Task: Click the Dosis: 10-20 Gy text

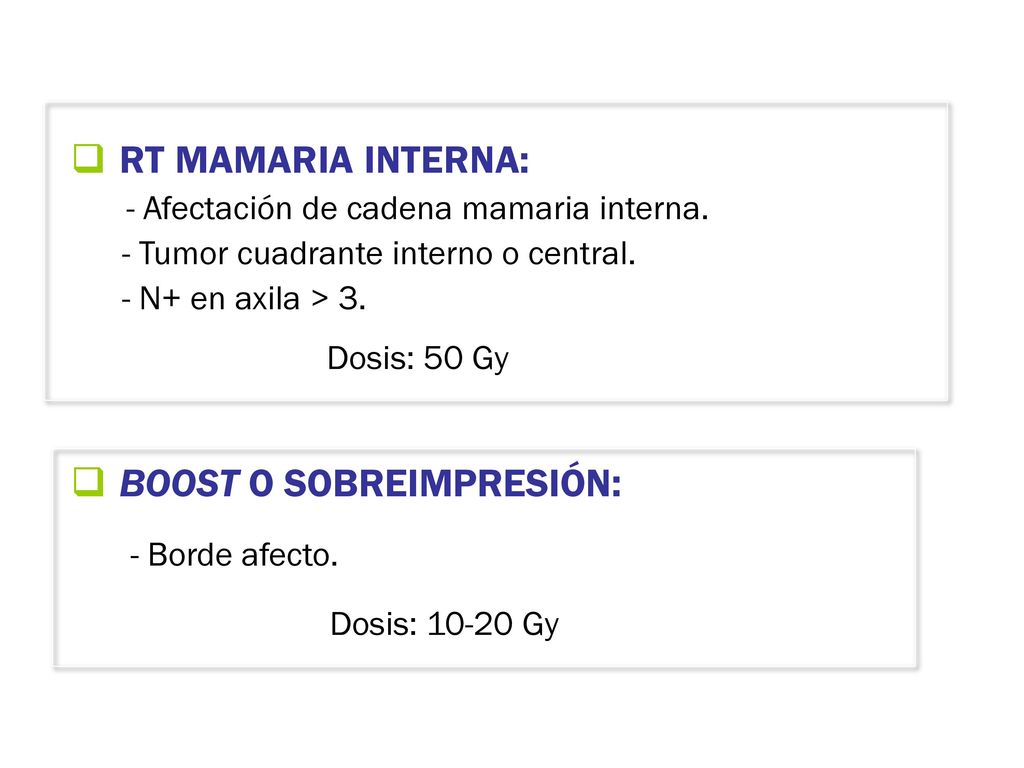Action: tap(445, 624)
